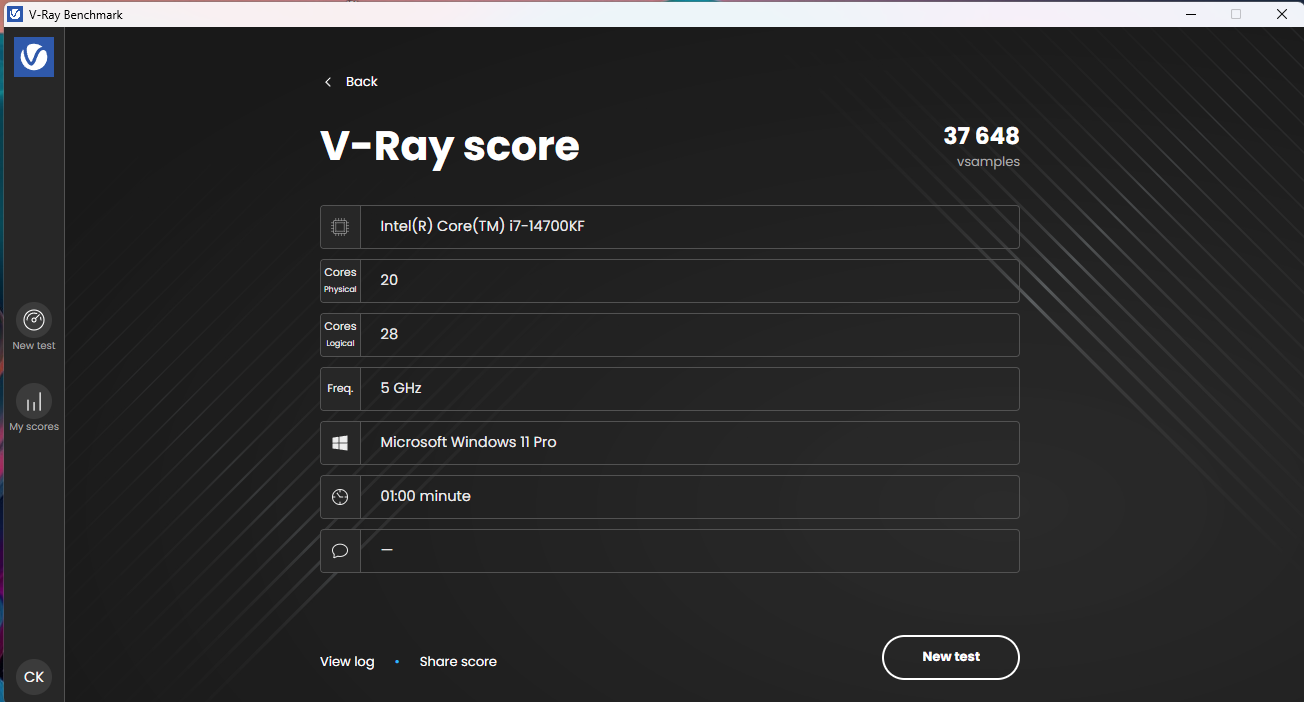Click the comment bubble icon
Viewport: 1304px width, 702px height.
340,551
